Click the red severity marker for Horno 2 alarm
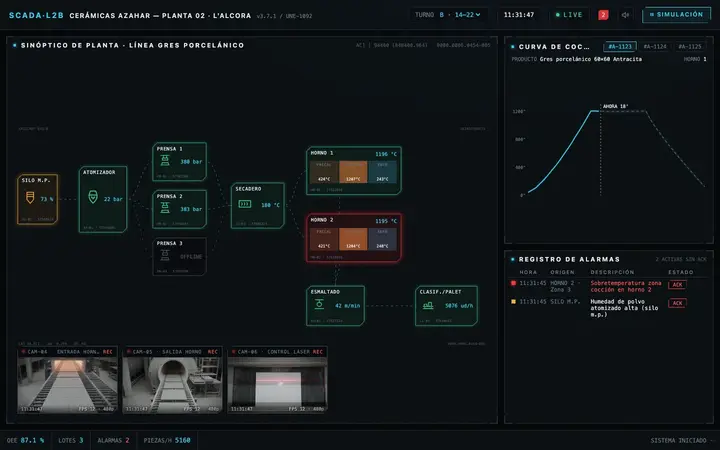This screenshot has height=450, width=720. [x=513, y=283]
